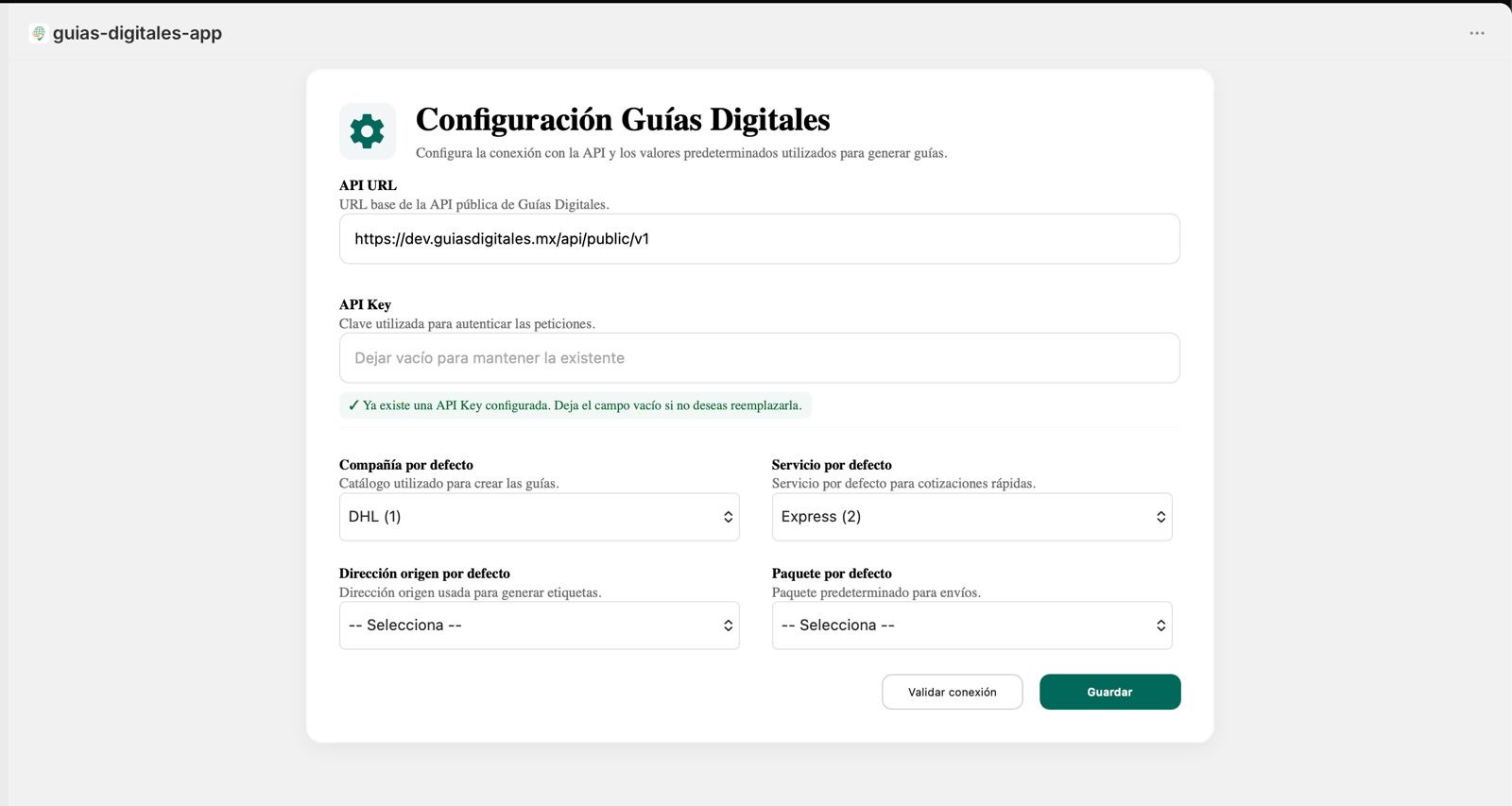Click the Configuración Guías Digitales heading
The image size is (1512, 806).
coord(623,120)
